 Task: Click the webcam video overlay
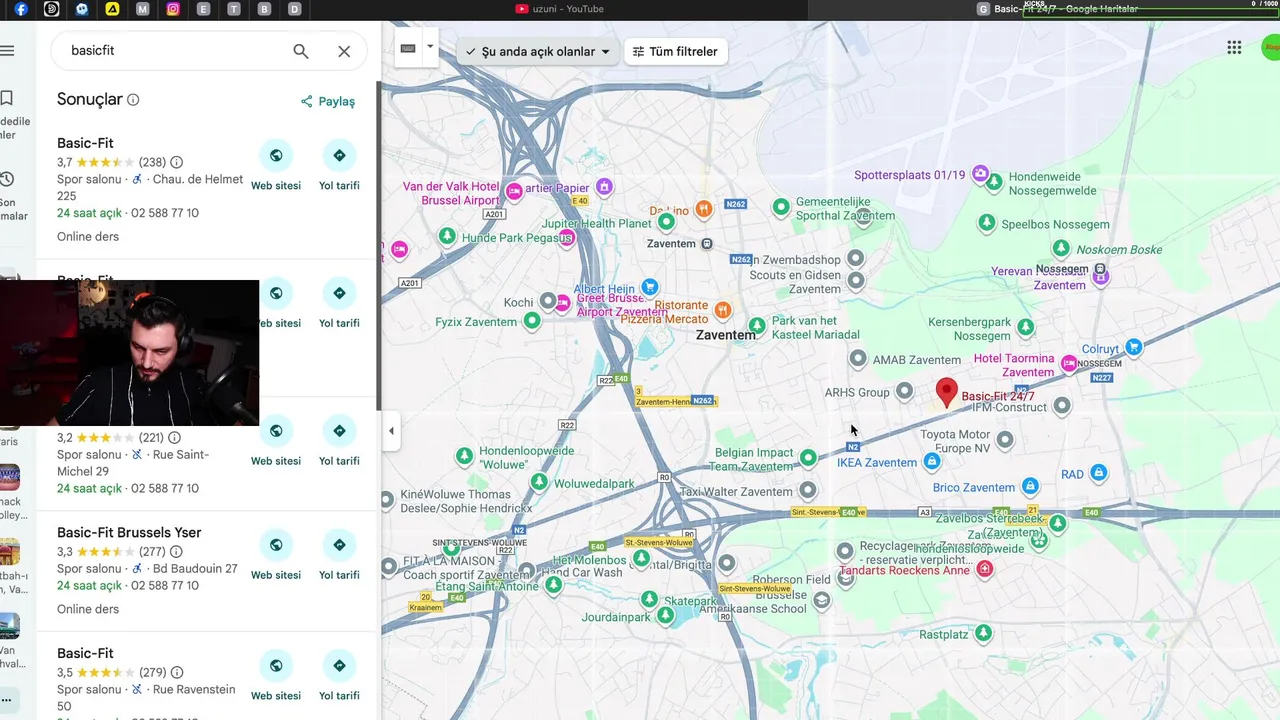(129, 353)
